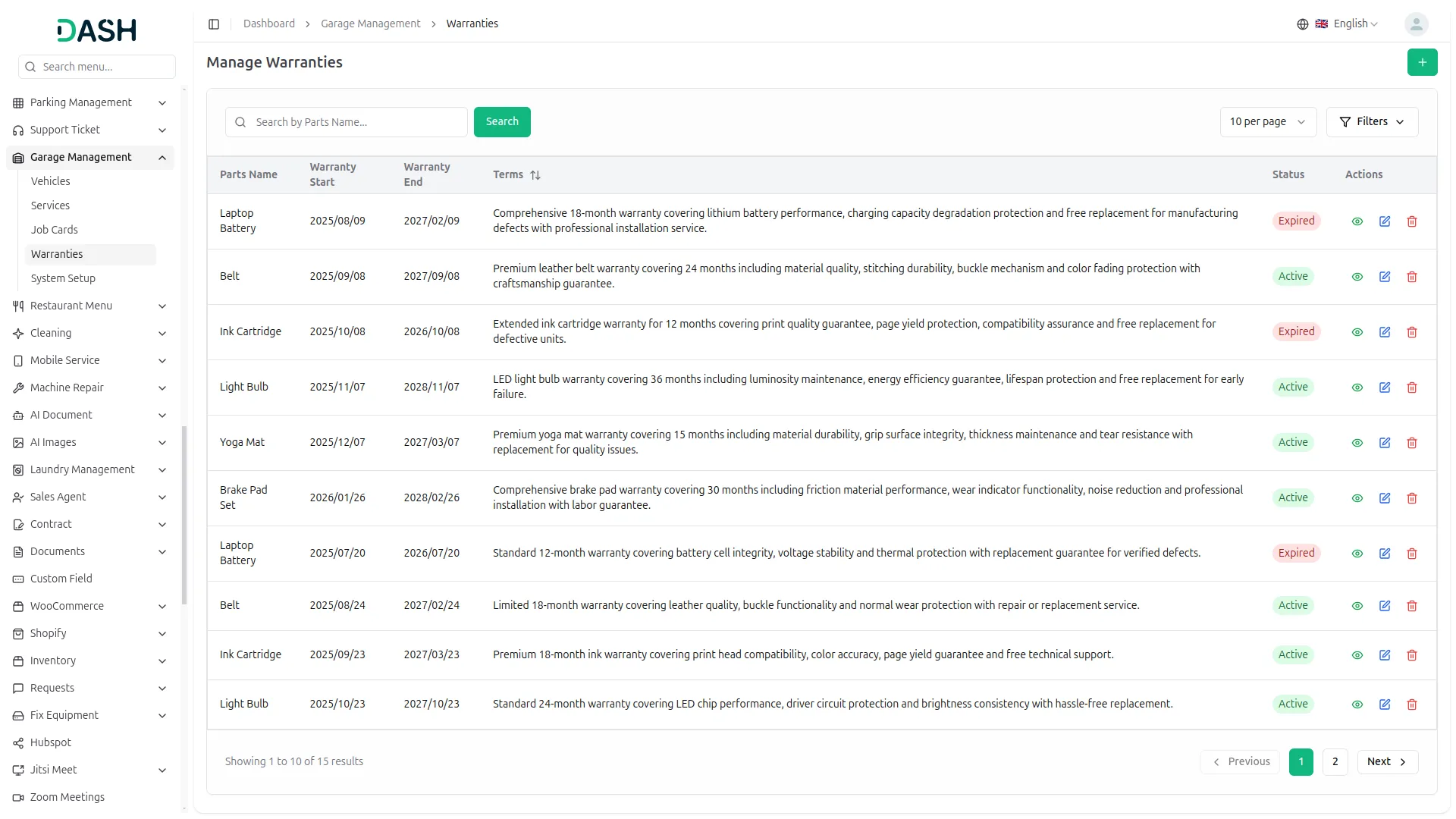This screenshot has height=819, width=1456.
Task: Go to pagination page 2
Action: (1335, 762)
